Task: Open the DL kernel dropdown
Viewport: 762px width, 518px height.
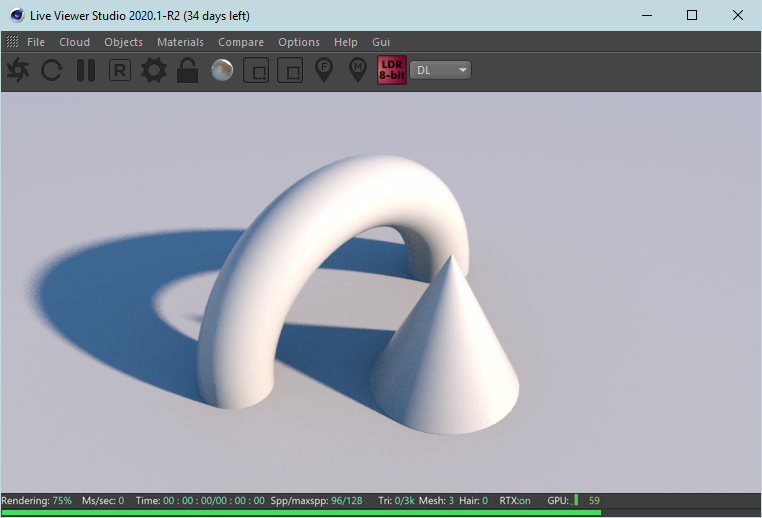Action: tap(440, 70)
